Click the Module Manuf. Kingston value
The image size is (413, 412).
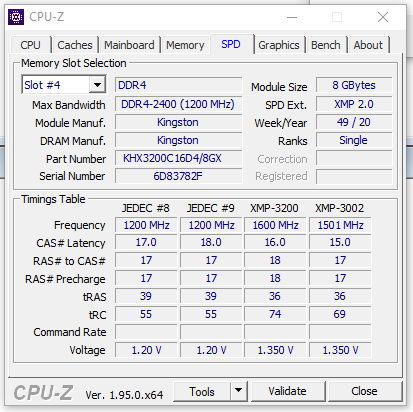pos(179,122)
